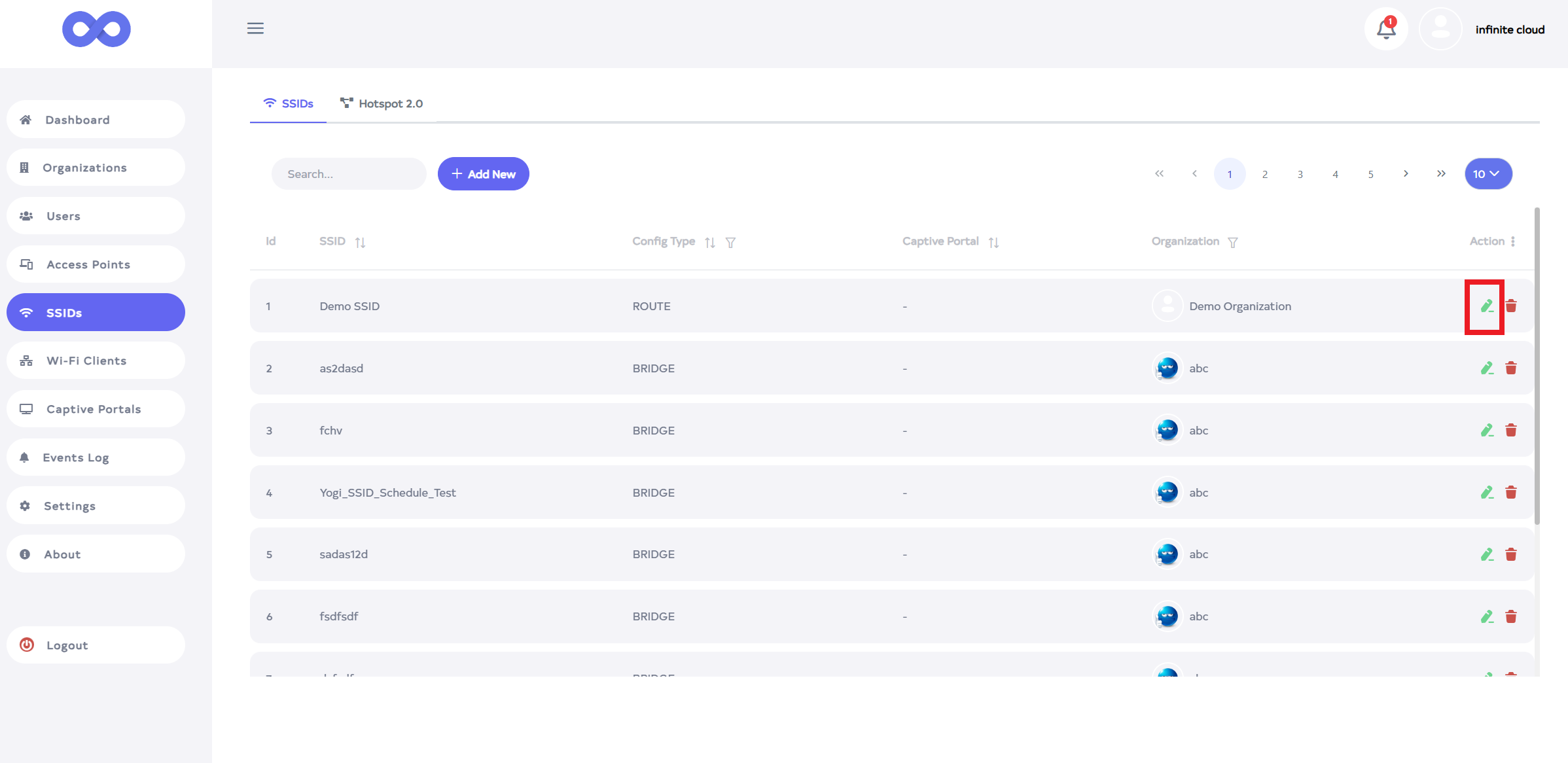The image size is (1568, 763).
Task: Click the table's vertical scrollbar
Action: tap(1537, 366)
